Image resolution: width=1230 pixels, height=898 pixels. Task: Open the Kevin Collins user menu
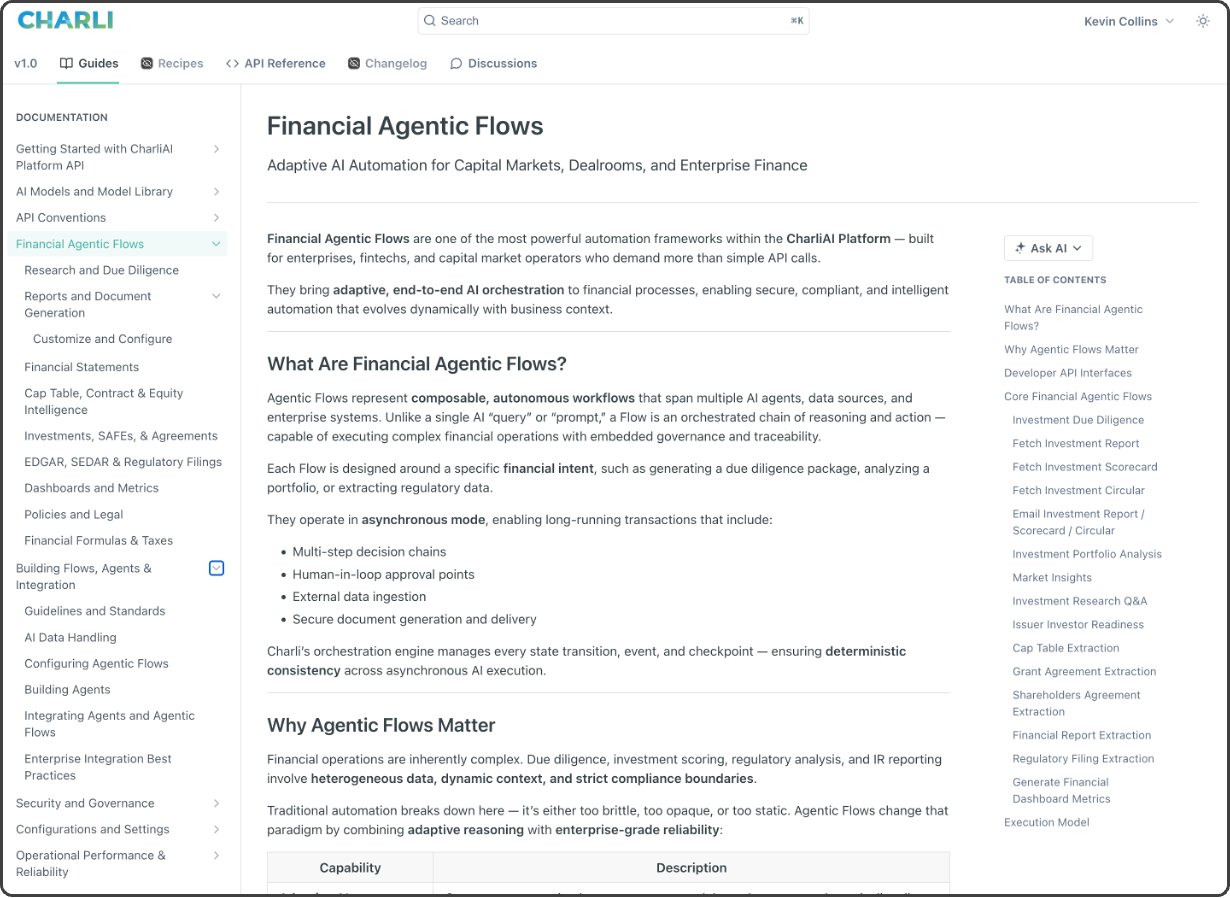tap(1128, 21)
